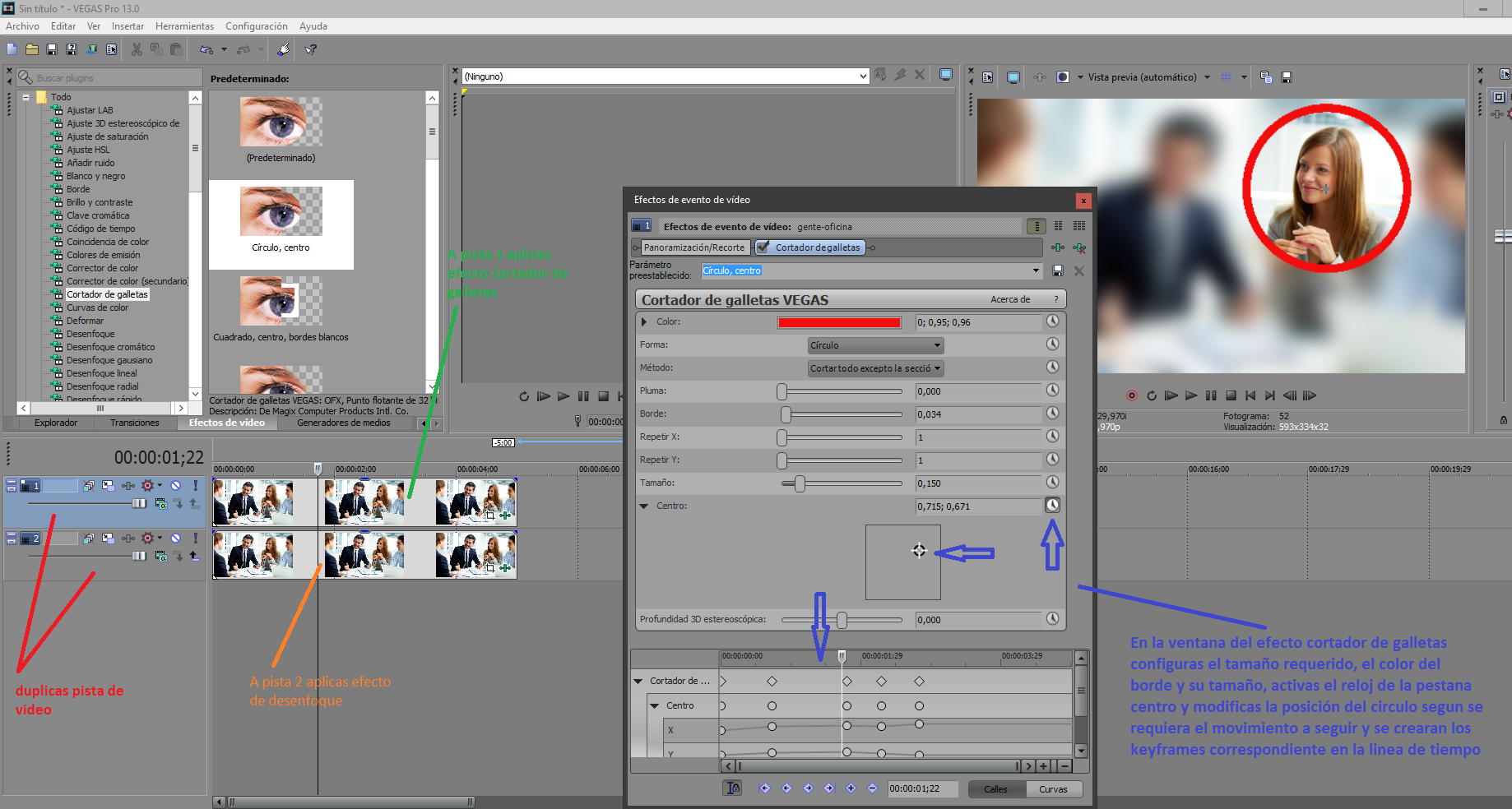Save the project with the floppy icon
The width and height of the screenshot is (1512, 809).
pos(52,49)
